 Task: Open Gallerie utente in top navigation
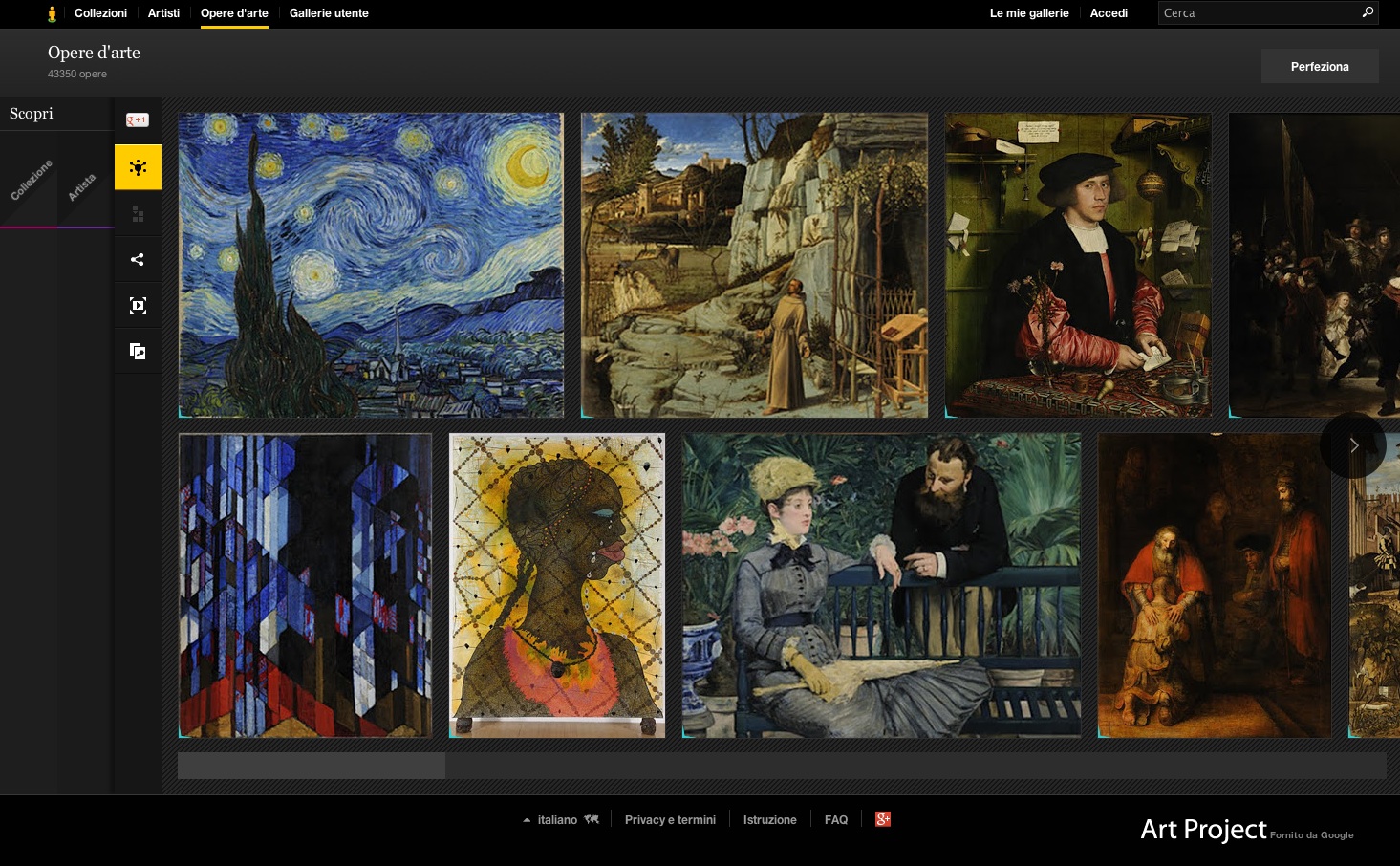[x=329, y=13]
